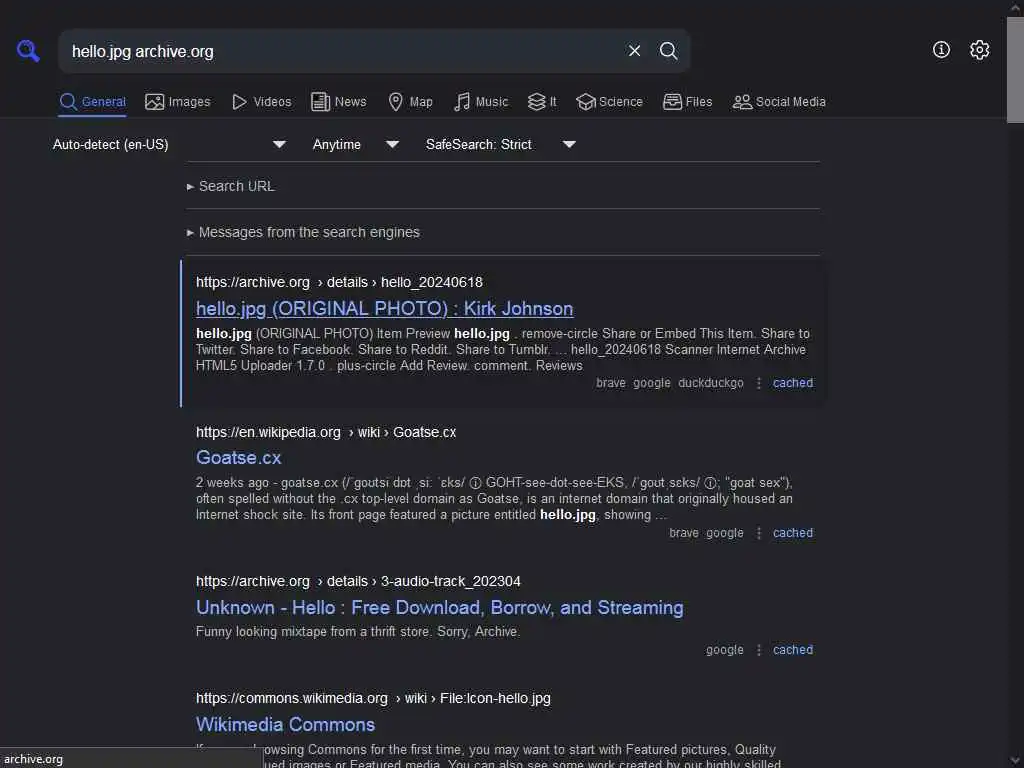Click en.wikipedia.org Goatse.cx URL
The image size is (1024, 768).
click(326, 432)
